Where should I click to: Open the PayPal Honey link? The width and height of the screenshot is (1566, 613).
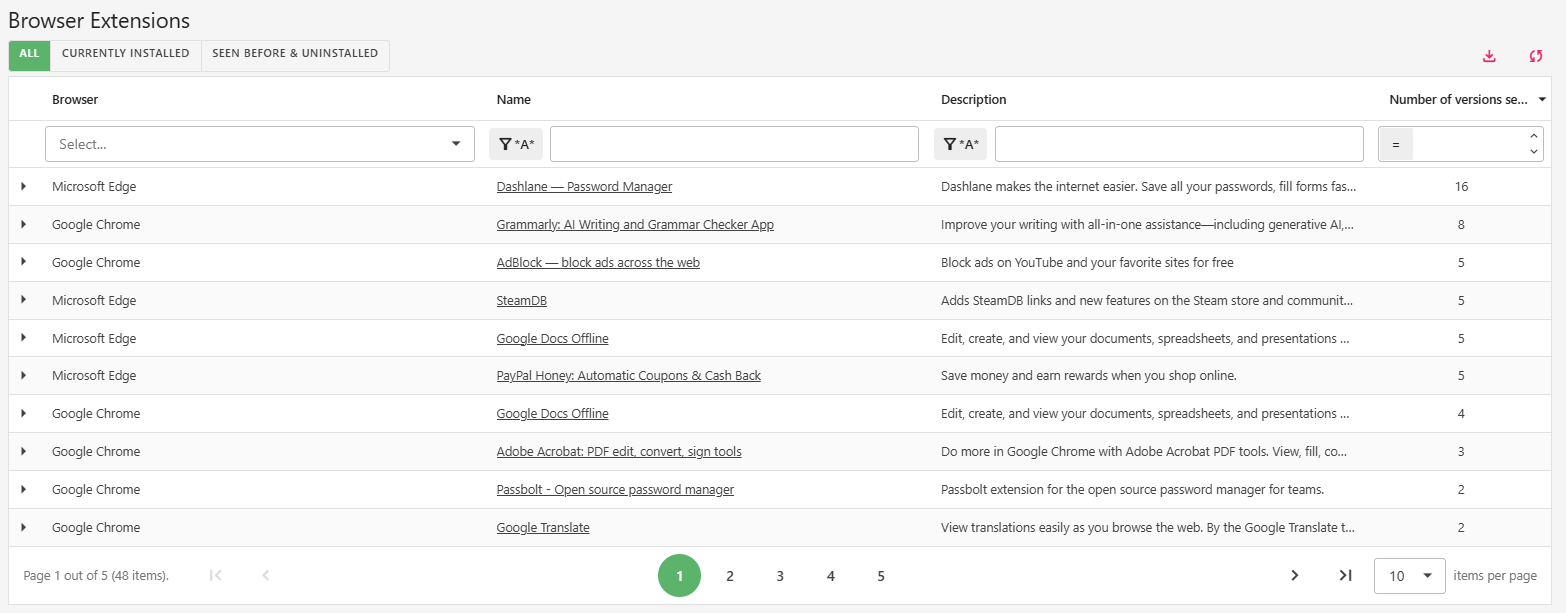[x=629, y=376]
